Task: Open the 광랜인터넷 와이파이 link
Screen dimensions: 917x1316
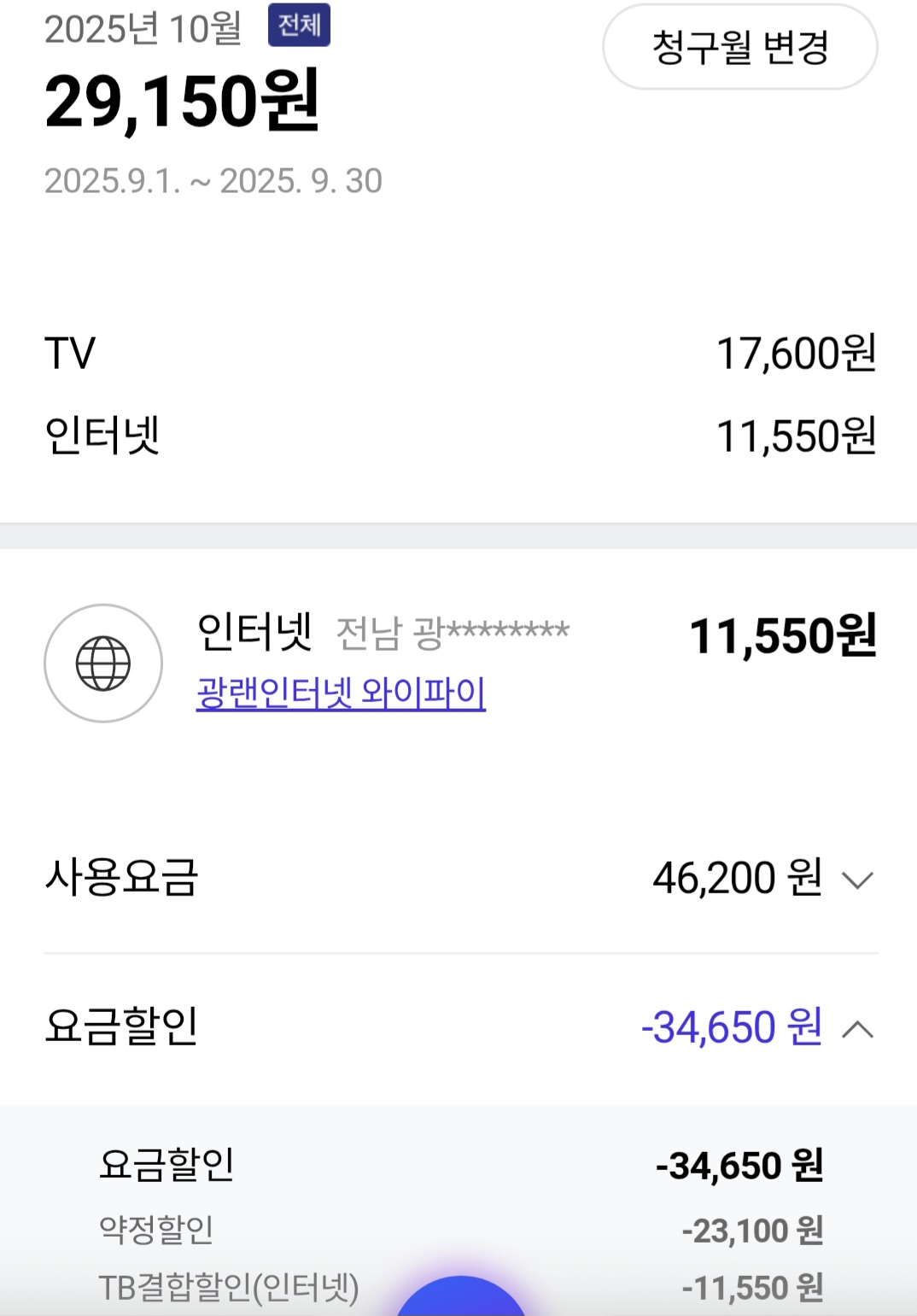Action: click(341, 693)
